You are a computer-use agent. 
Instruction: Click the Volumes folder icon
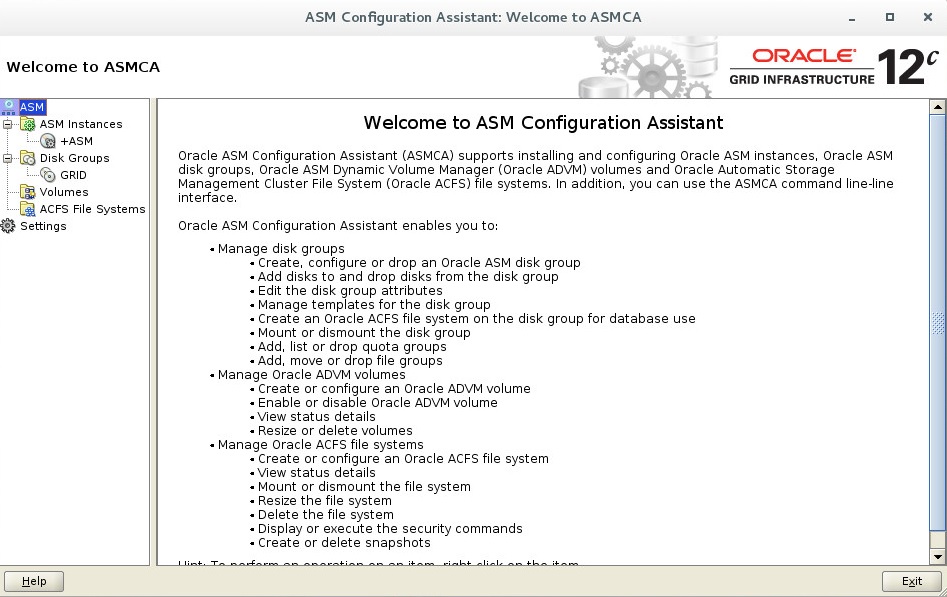(28, 192)
